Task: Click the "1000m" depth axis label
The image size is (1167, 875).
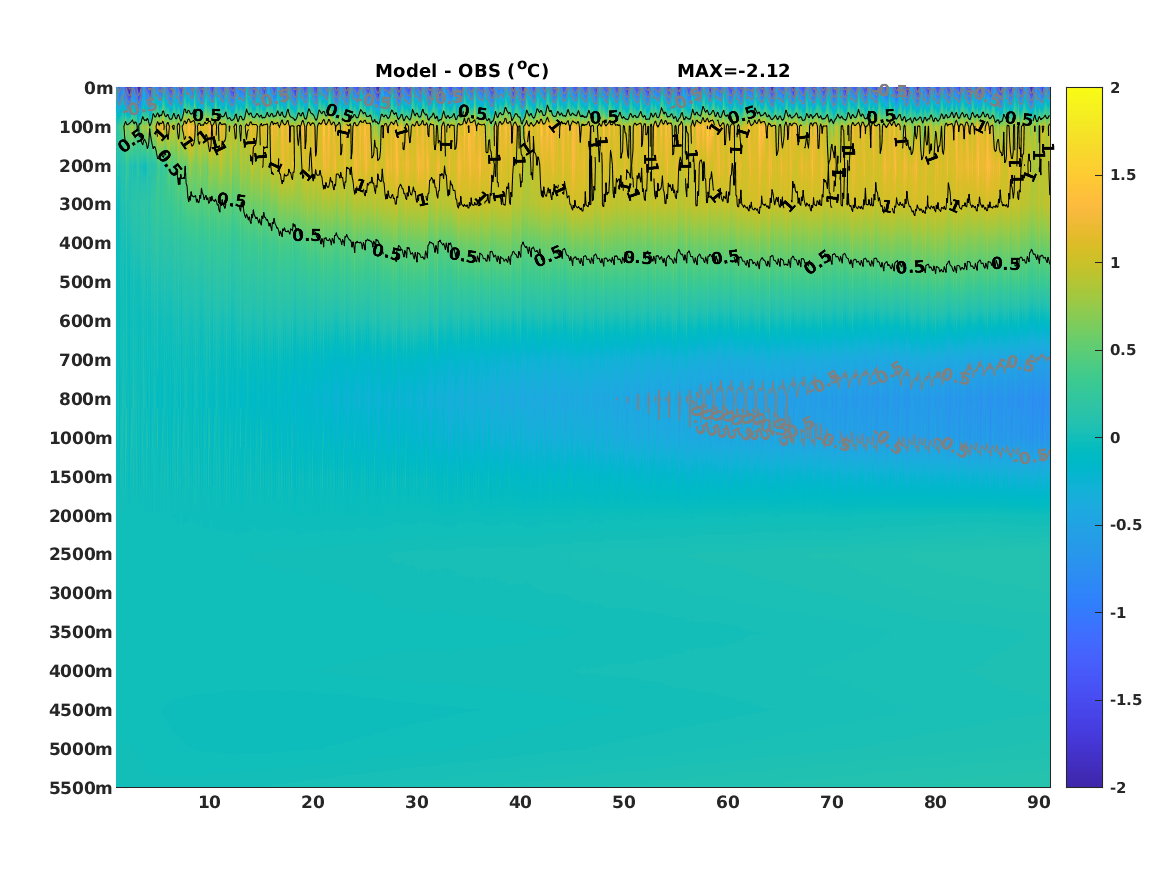Action: click(81, 438)
